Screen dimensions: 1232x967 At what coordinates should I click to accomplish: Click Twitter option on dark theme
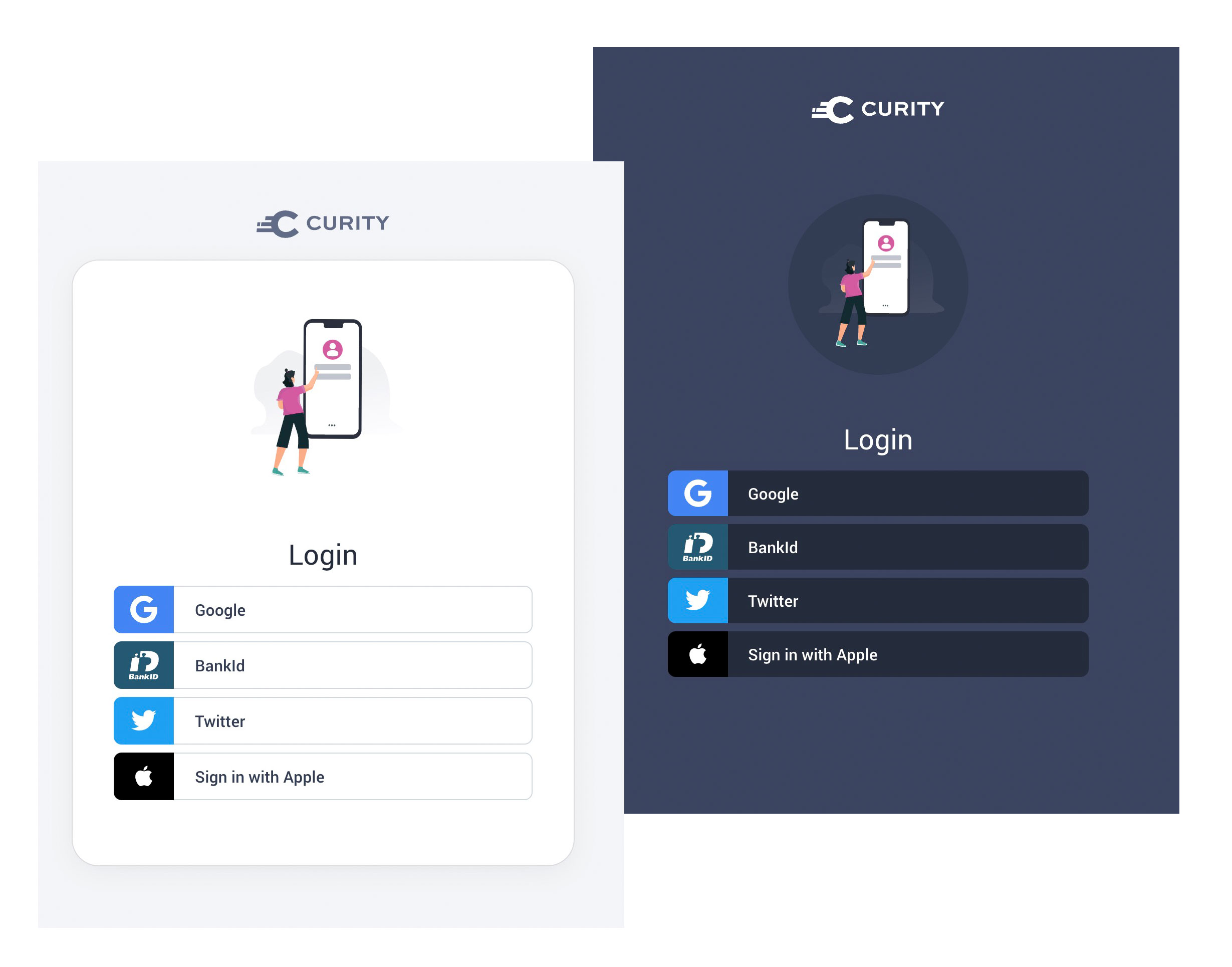878,600
